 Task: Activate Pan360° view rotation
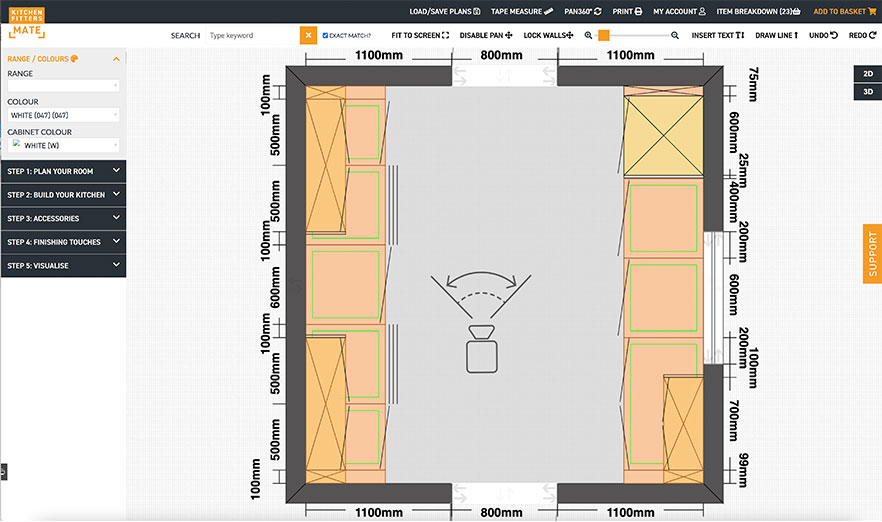point(583,11)
